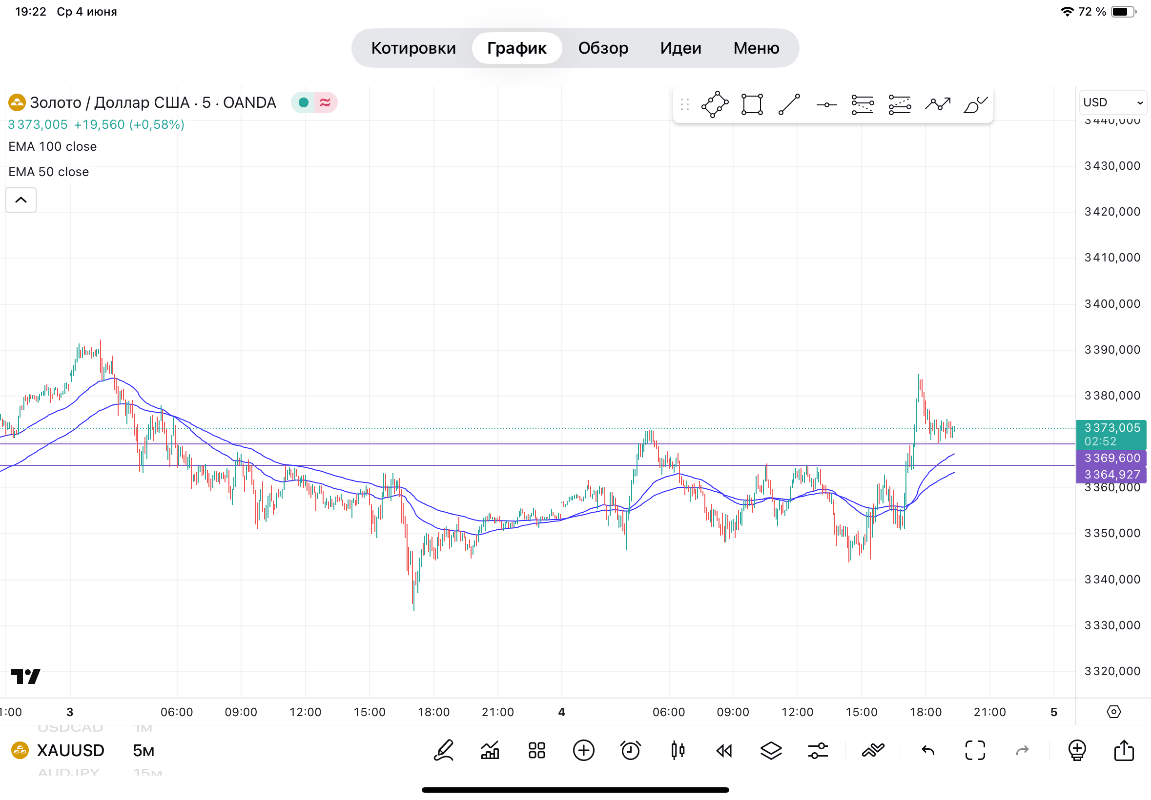
Task: Open the 5м timeframe selector
Action: click(x=143, y=751)
